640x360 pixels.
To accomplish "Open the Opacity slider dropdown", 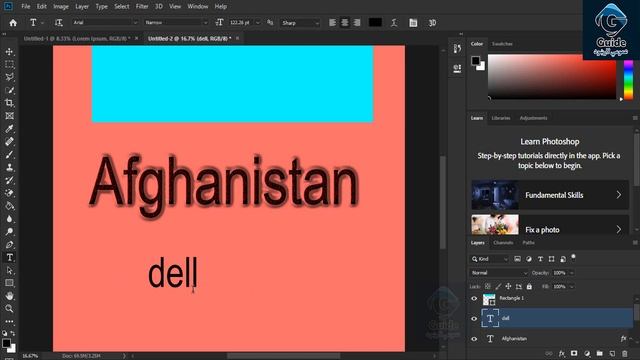I will click(x=572, y=273).
